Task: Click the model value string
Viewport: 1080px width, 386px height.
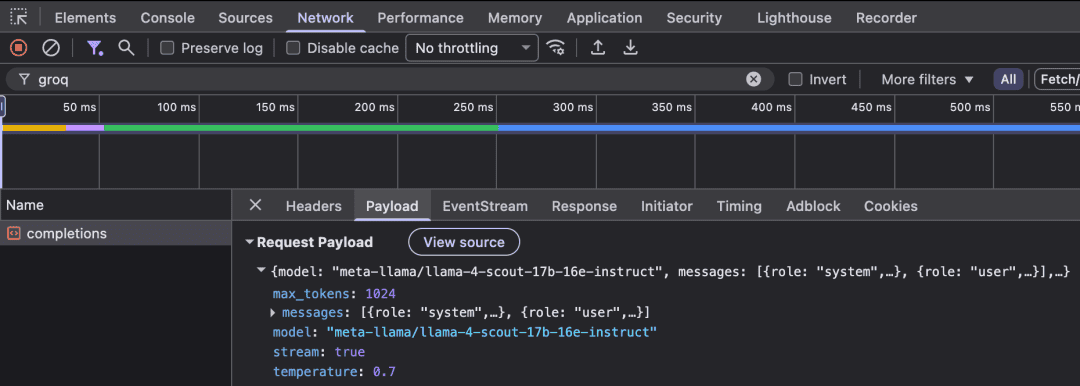Action: point(492,332)
